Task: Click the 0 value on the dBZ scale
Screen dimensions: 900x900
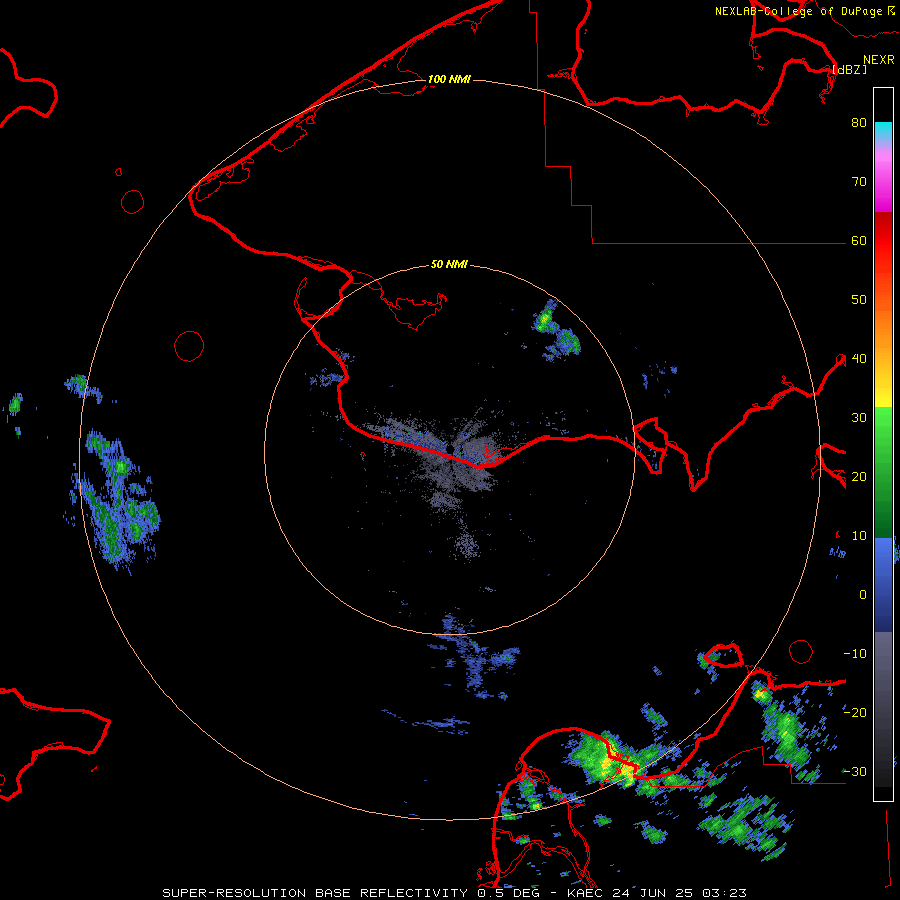Action: coord(863,595)
